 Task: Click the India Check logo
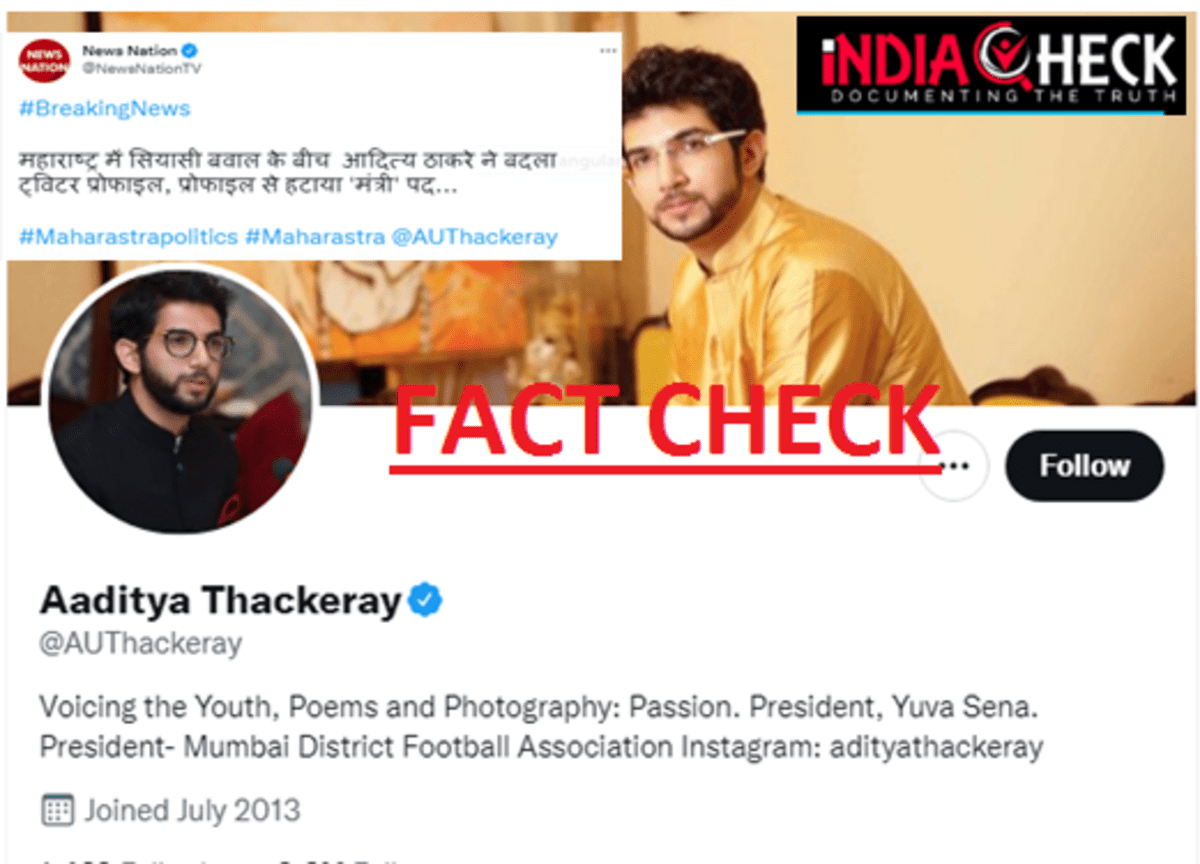pos(990,64)
